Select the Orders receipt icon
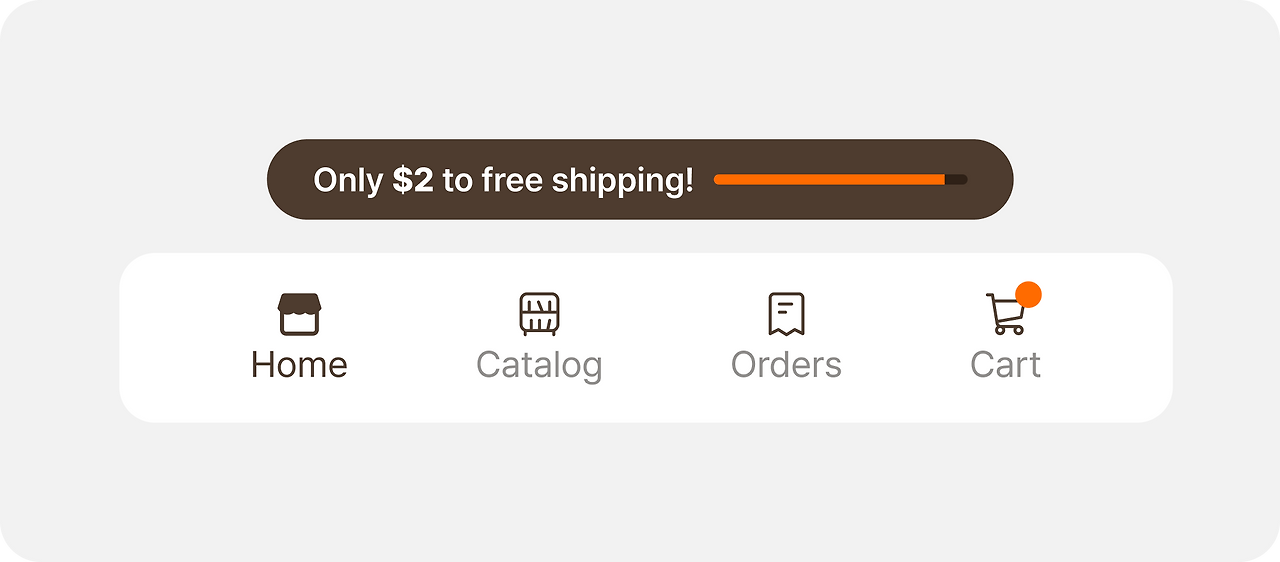Screen dimensions: 1280x562 pos(786,314)
